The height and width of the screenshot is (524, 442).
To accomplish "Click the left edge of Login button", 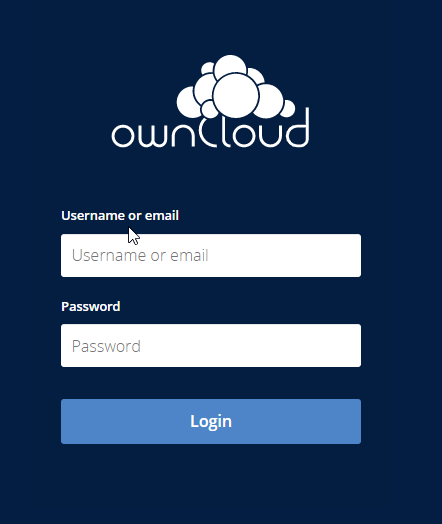I will point(67,421).
